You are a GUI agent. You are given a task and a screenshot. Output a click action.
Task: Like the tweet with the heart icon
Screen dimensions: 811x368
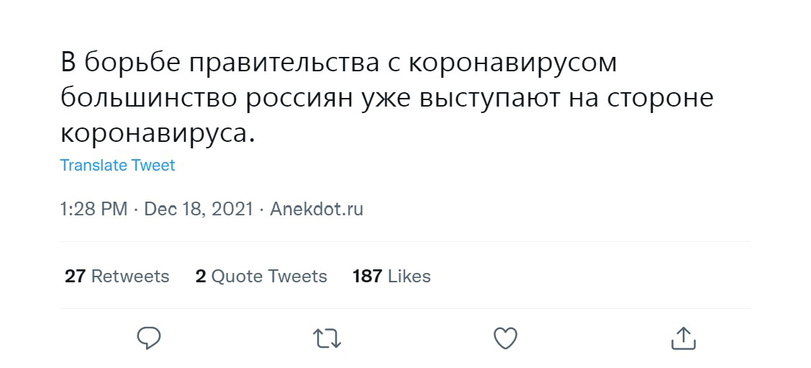click(x=505, y=339)
